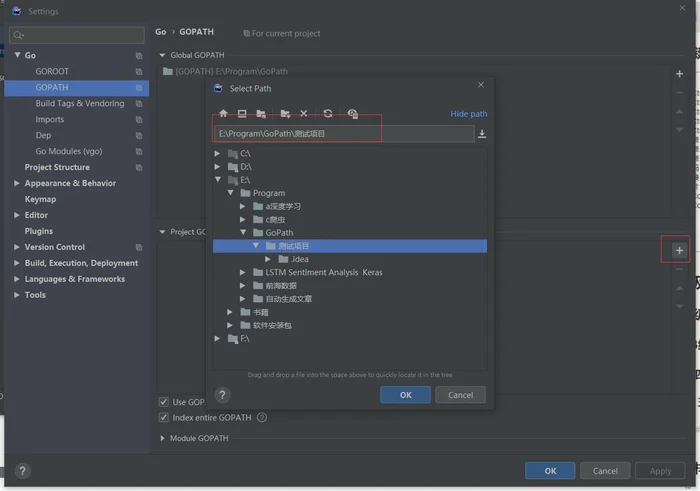The height and width of the screenshot is (491, 700).
Task: Expand the C:\ drive node
Action: pyautogui.click(x=217, y=154)
